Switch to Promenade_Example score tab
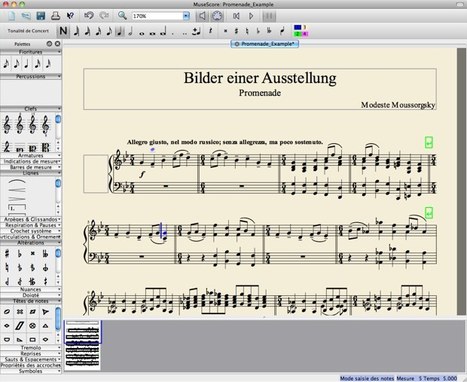This screenshot has width=467, height=382. tap(265, 44)
